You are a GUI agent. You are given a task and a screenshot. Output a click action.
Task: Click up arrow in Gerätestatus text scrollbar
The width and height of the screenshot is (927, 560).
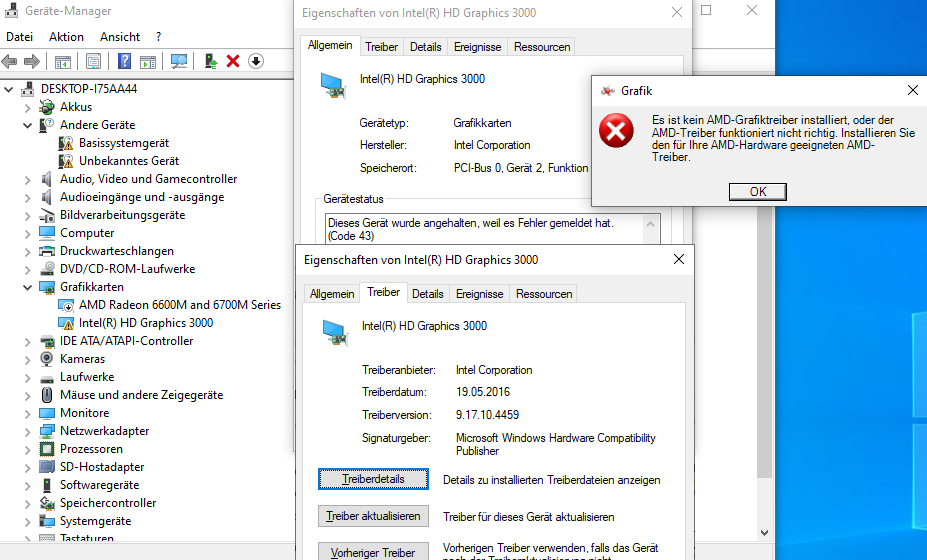tap(650, 224)
